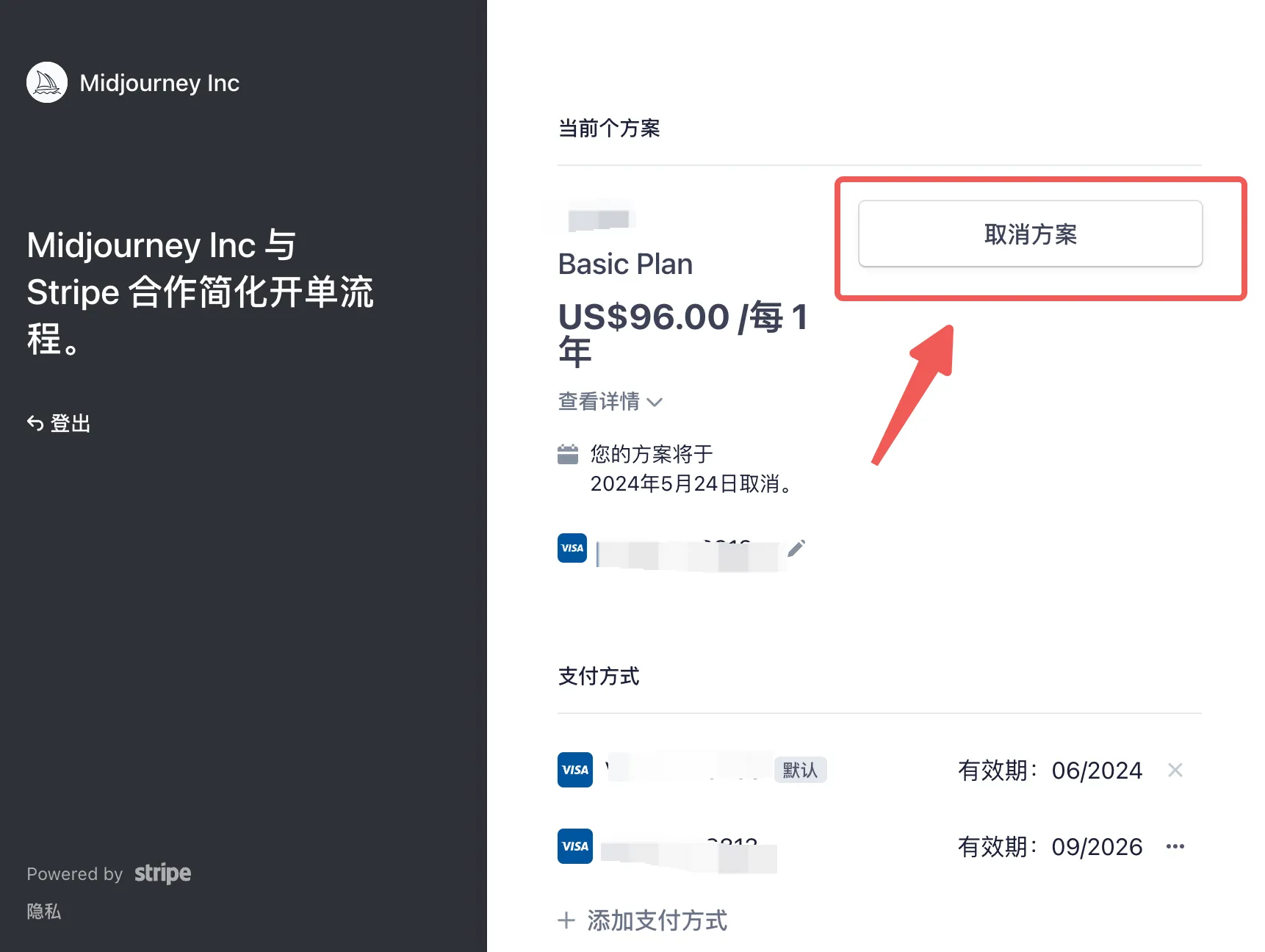Click the Visa logo of the default card
This screenshot has height=952, width=1265.
pyautogui.click(x=574, y=770)
